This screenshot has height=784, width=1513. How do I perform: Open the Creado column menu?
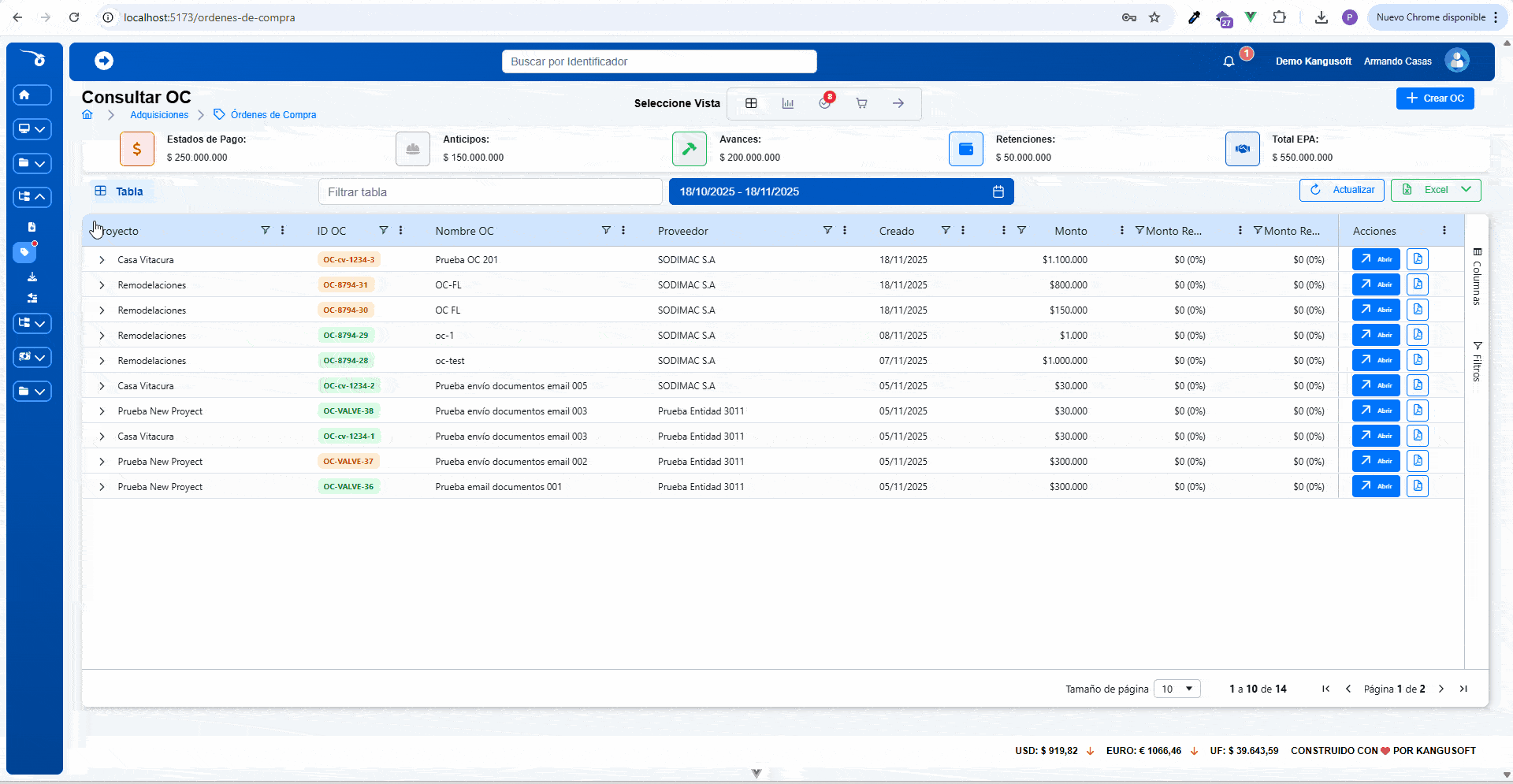pyautogui.click(x=963, y=230)
